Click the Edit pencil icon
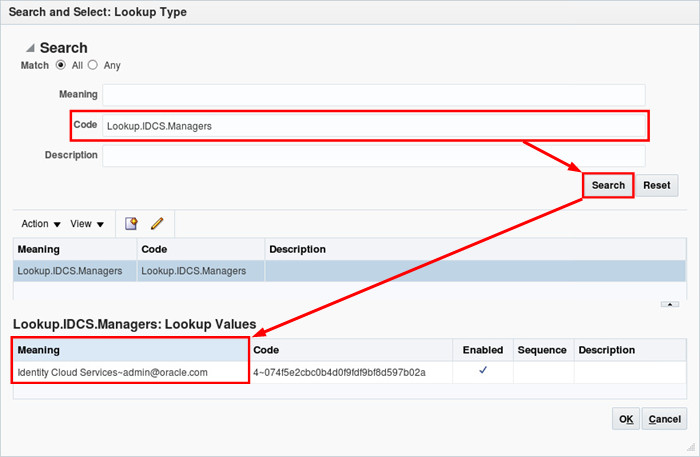 coord(156,224)
